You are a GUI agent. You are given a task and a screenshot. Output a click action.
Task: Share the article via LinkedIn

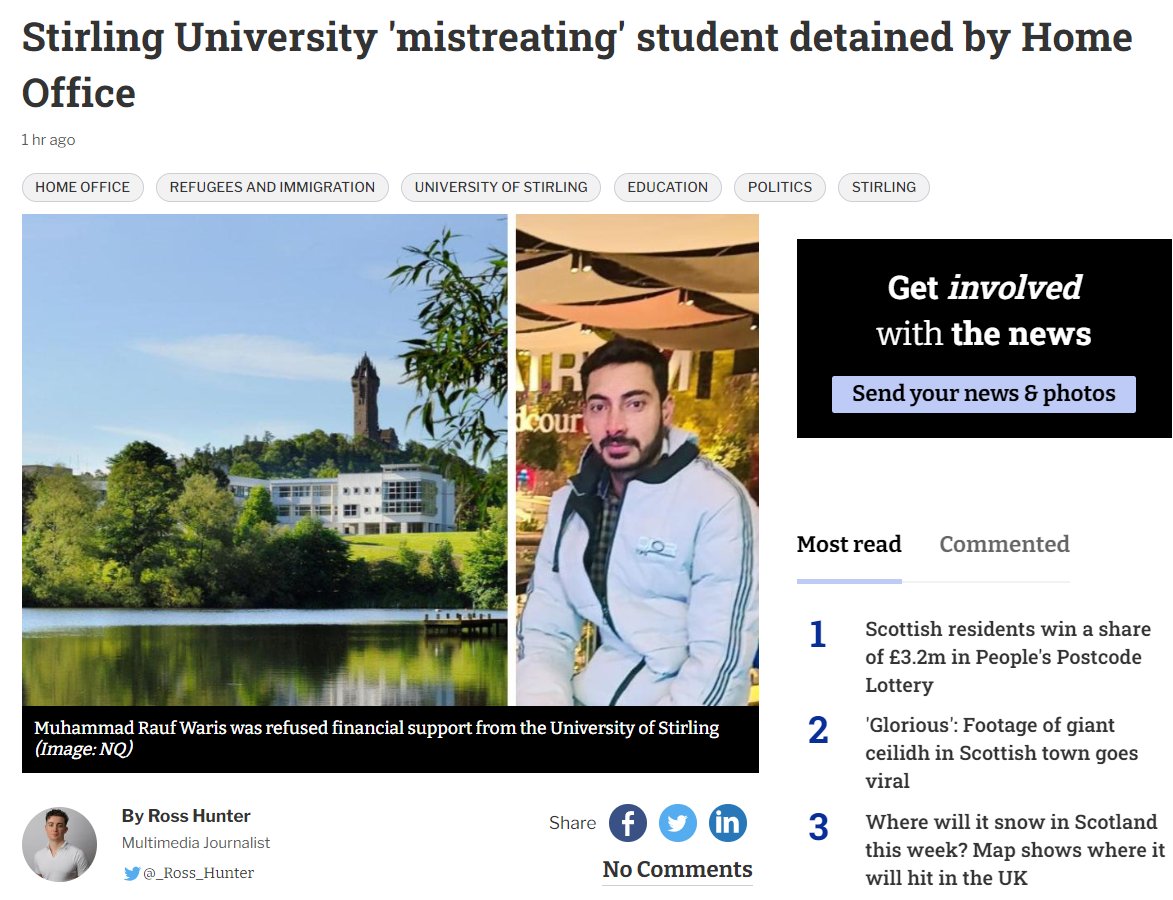tap(728, 822)
